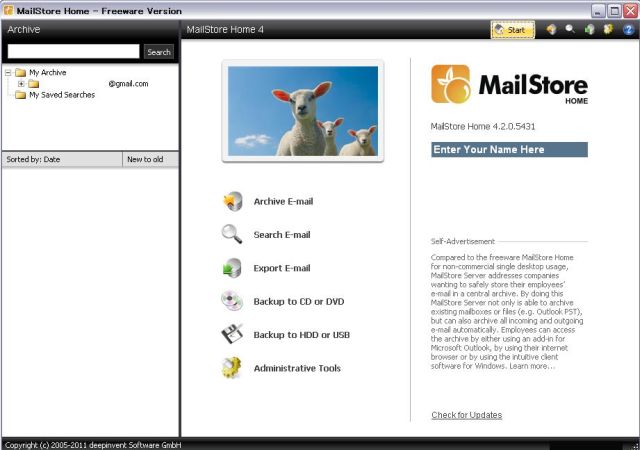Click the Backup to HDD or USB floppy icon

pyautogui.click(x=232, y=334)
